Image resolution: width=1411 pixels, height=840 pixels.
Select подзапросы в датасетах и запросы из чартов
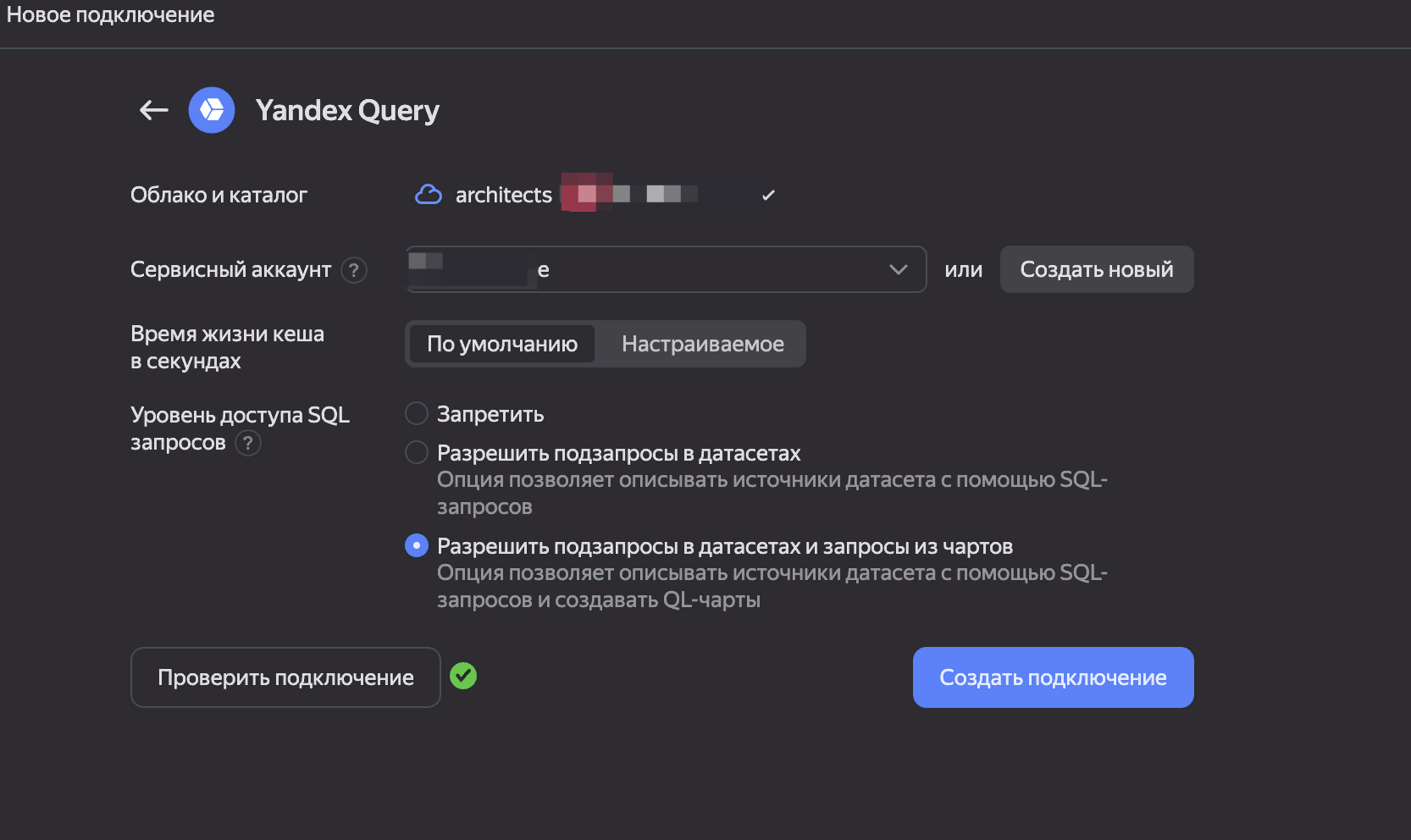click(x=417, y=545)
